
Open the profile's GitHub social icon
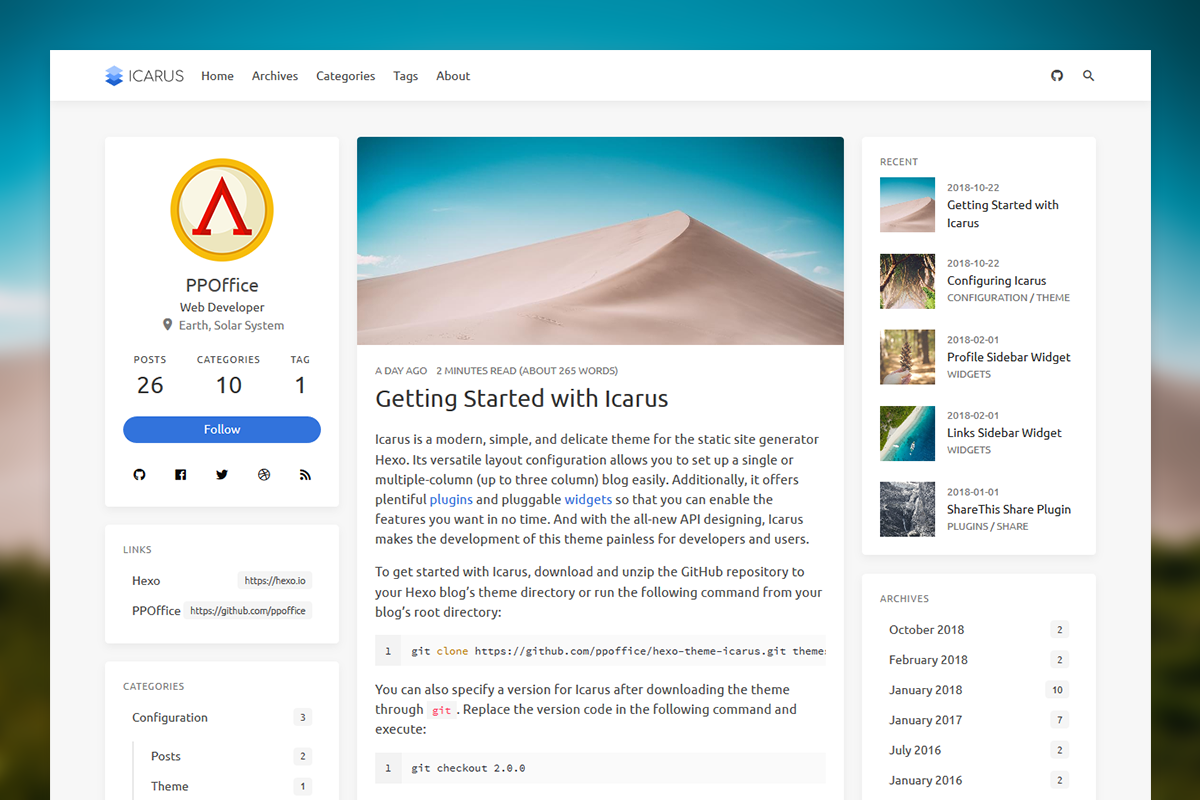click(x=139, y=475)
